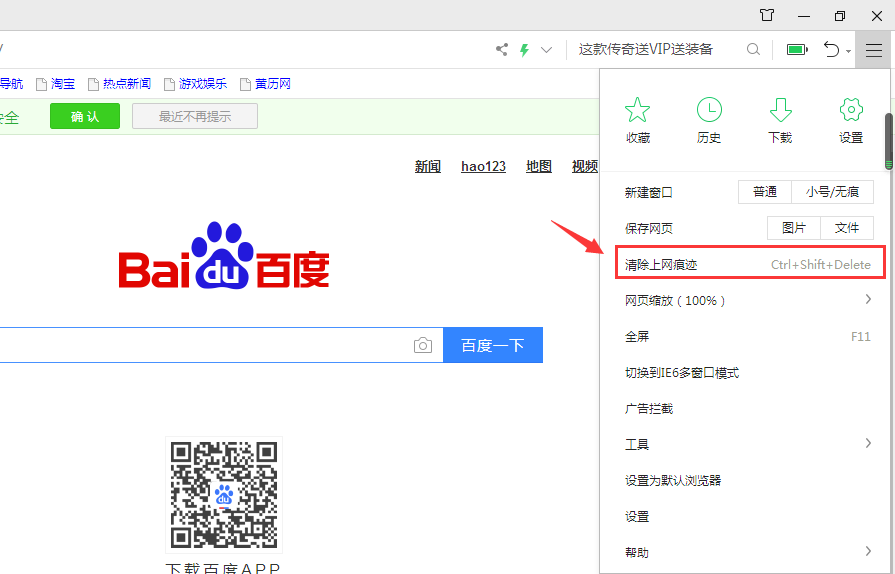Screen dimensions: 895x574
Task: Click the share icon in the address bar
Action: (x=502, y=49)
